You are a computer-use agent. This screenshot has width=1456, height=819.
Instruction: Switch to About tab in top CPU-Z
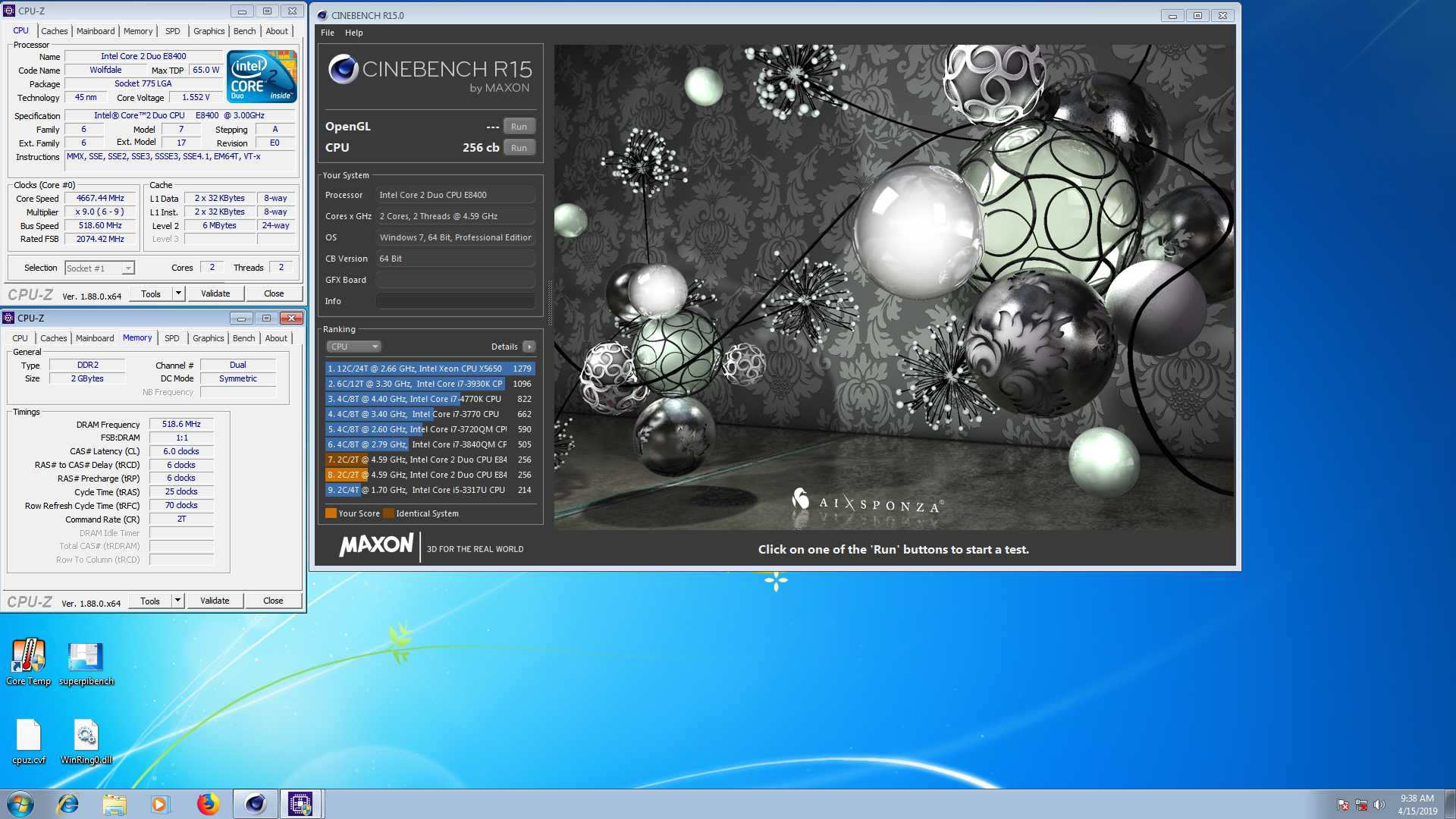(x=277, y=31)
